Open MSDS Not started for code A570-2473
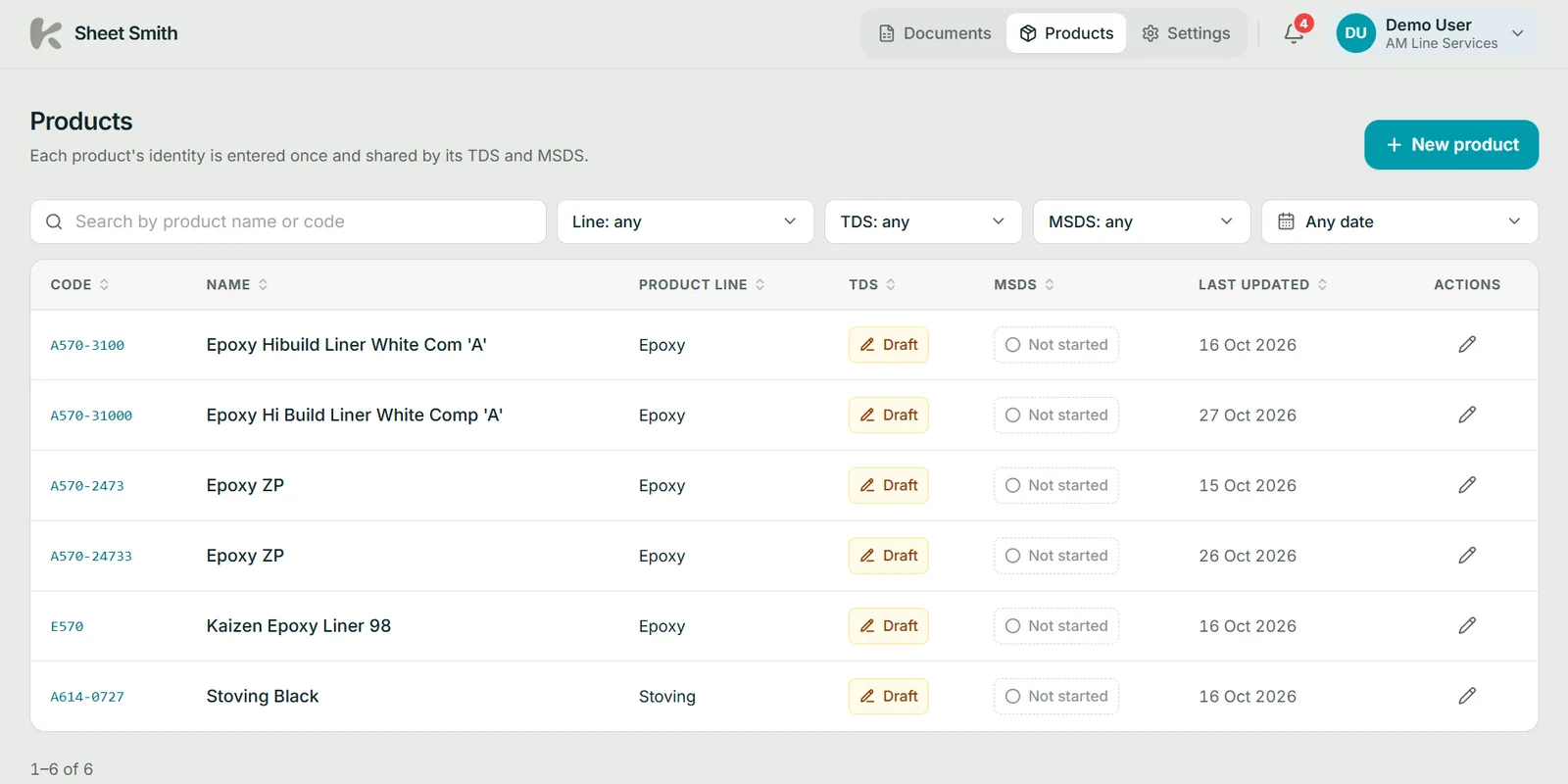The height and width of the screenshot is (784, 1568). coord(1056,485)
